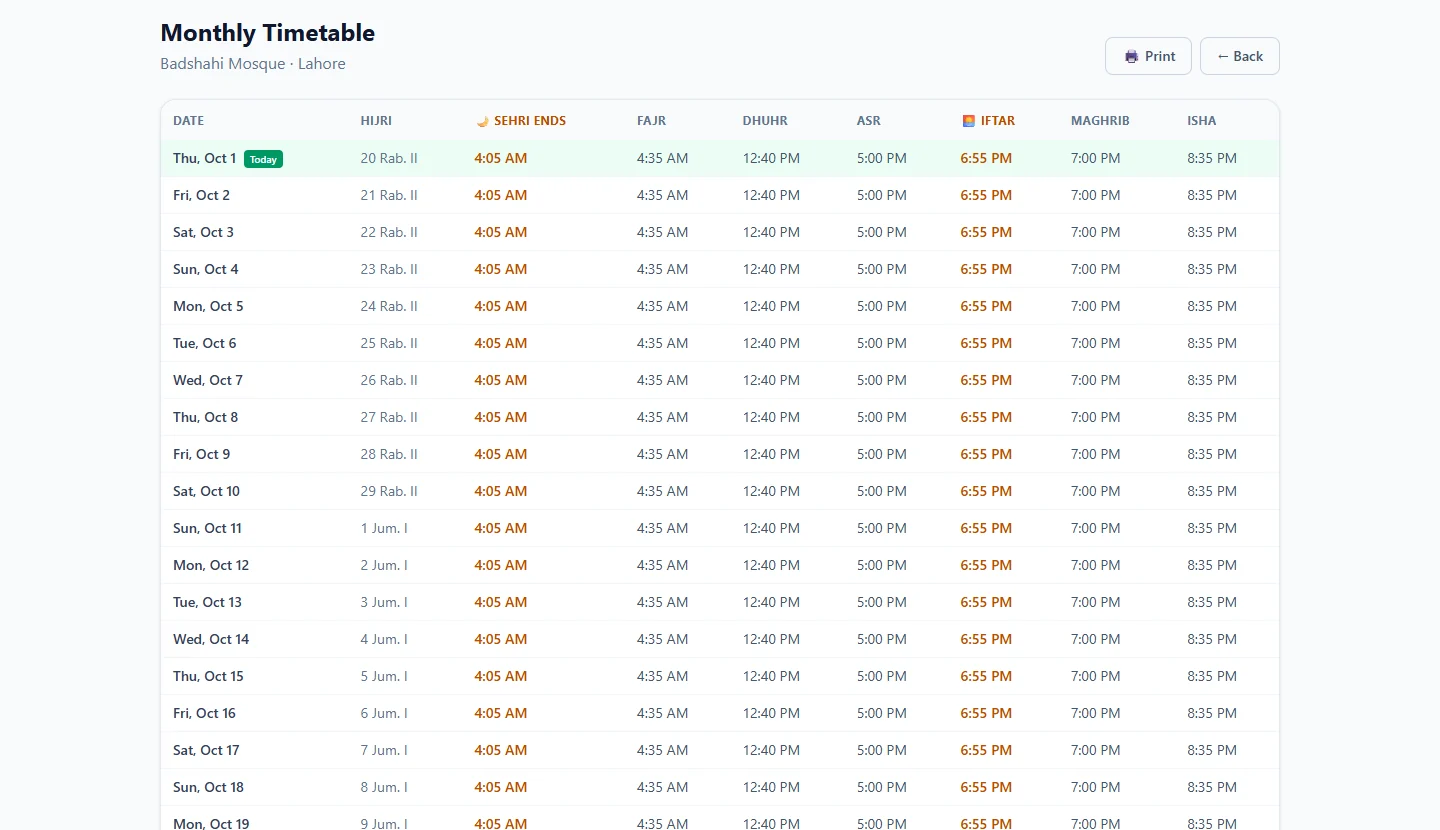Click Fajr time in Fri, Oct 16 row
Viewport: 1440px width, 830px height.
tap(663, 713)
